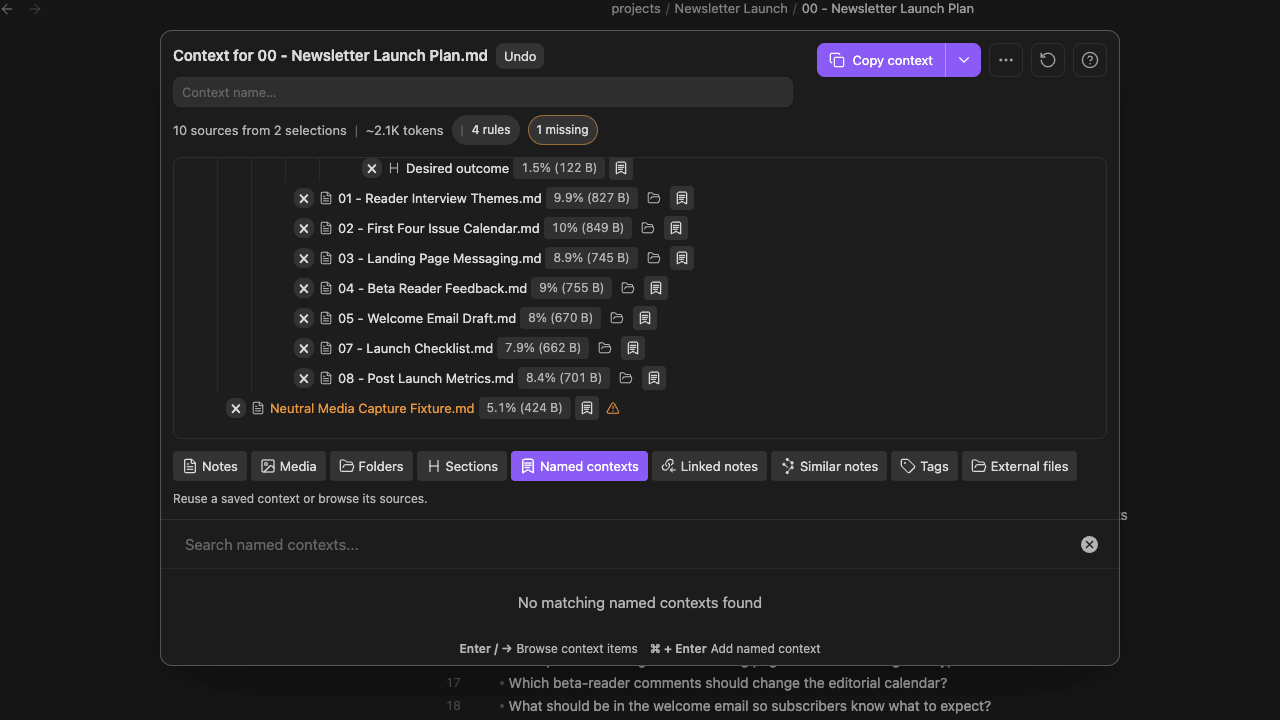Clear the named contexts search field

[1089, 545]
